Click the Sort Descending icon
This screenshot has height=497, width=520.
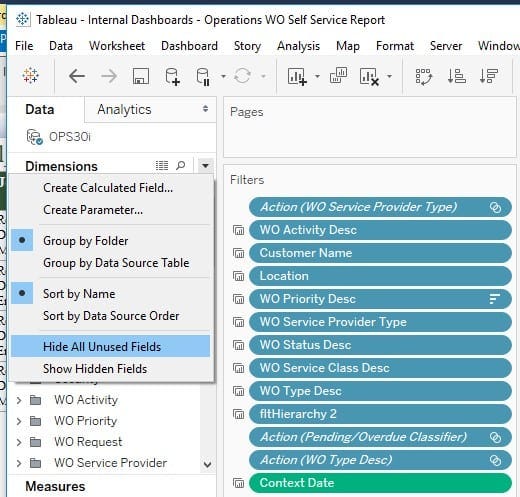pos(489,76)
